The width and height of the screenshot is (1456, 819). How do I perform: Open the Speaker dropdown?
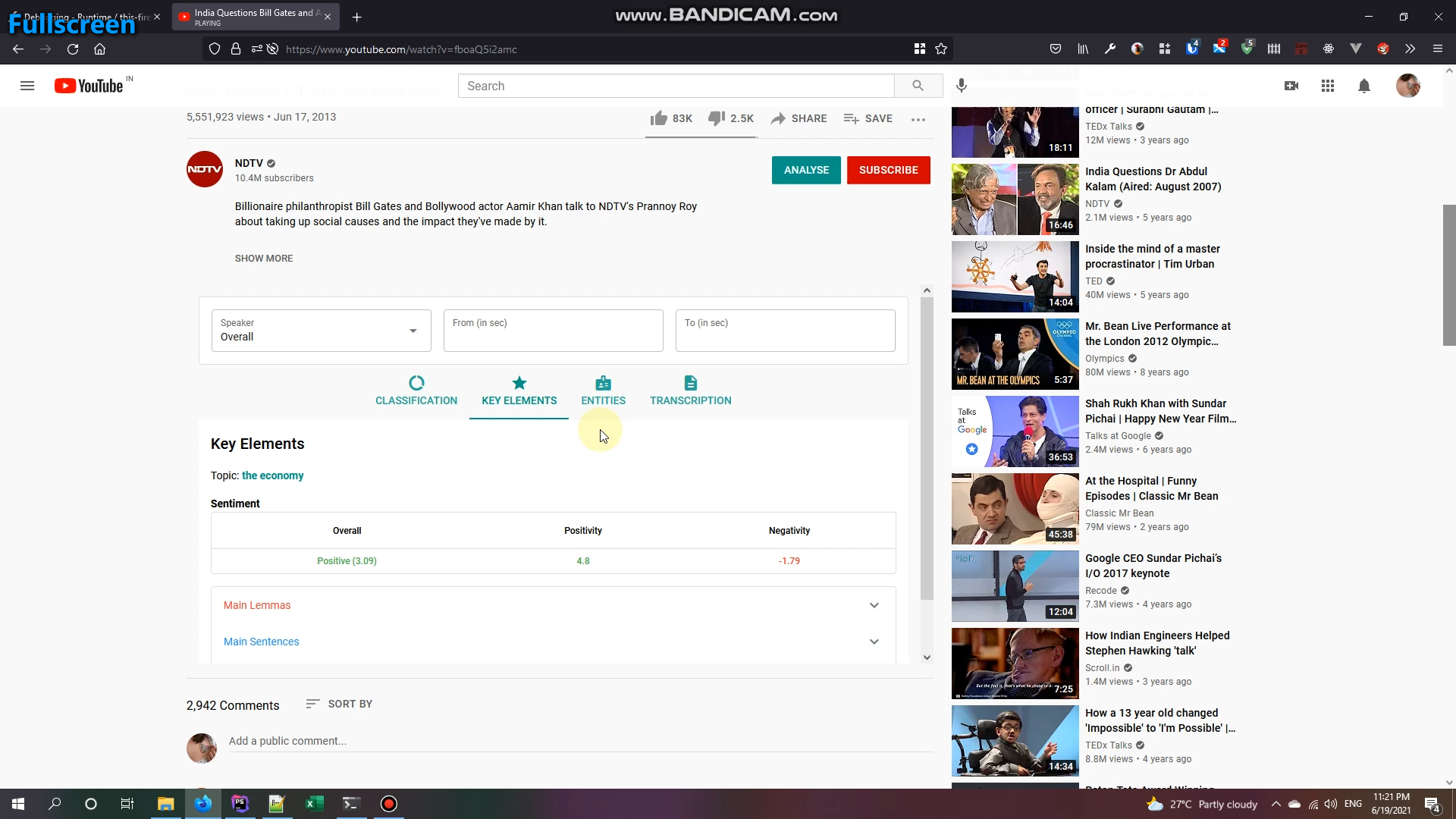click(321, 331)
